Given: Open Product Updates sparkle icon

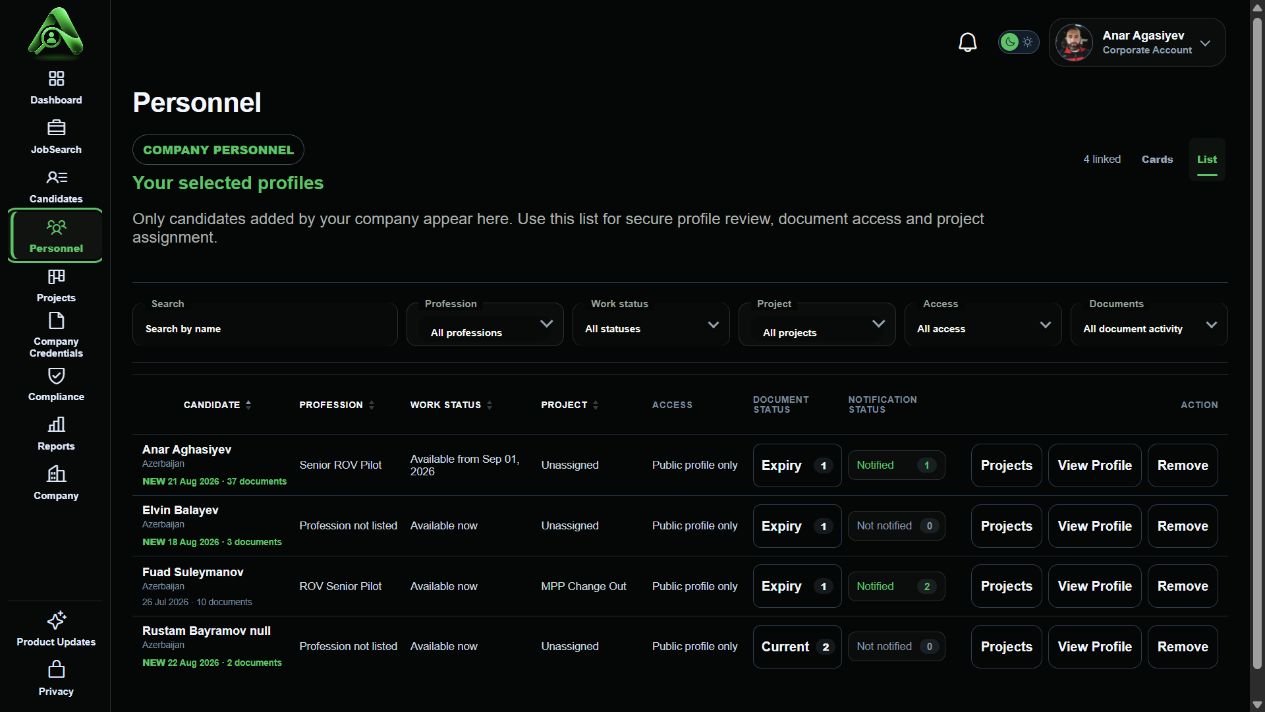Looking at the screenshot, I should click(x=56, y=620).
